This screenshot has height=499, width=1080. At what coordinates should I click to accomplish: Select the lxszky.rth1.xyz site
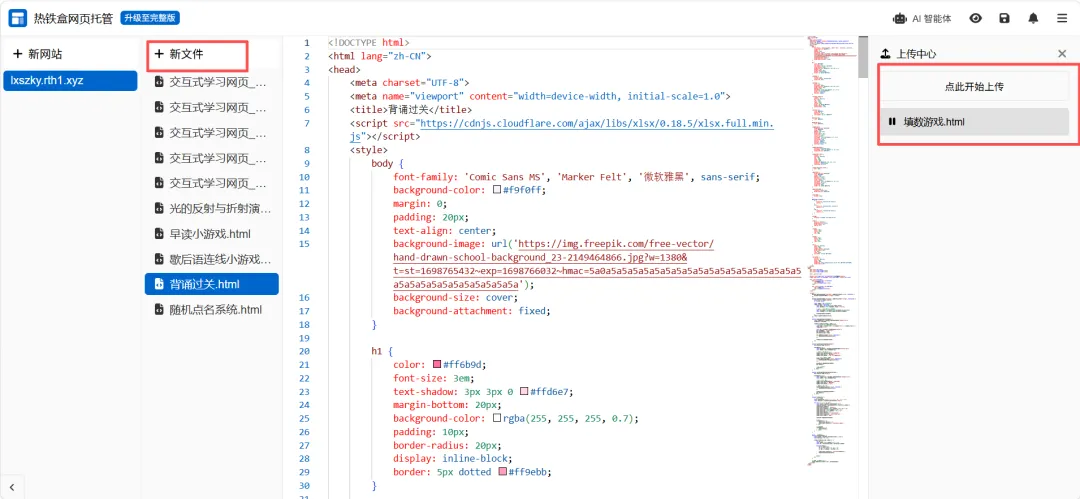(x=70, y=80)
